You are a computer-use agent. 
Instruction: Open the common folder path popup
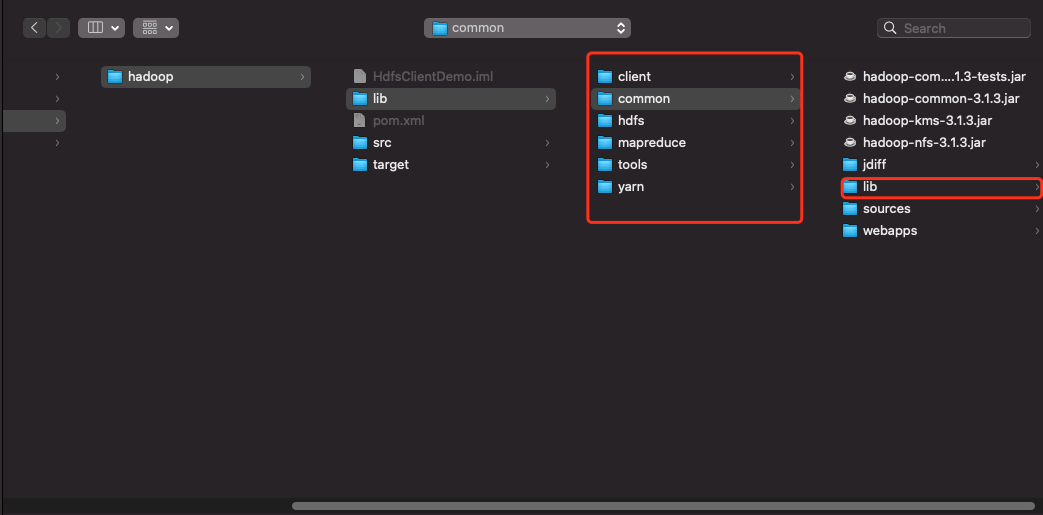tap(527, 28)
